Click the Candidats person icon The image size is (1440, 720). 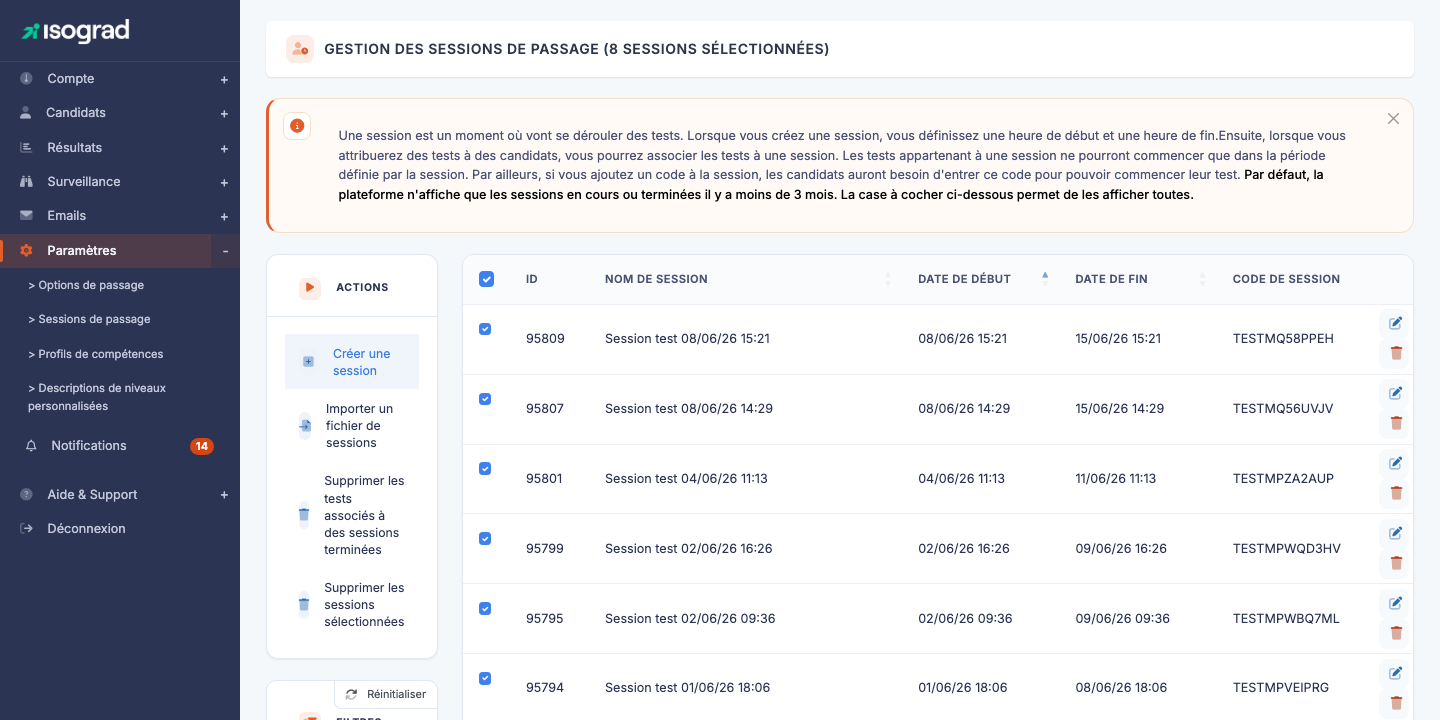[26, 113]
